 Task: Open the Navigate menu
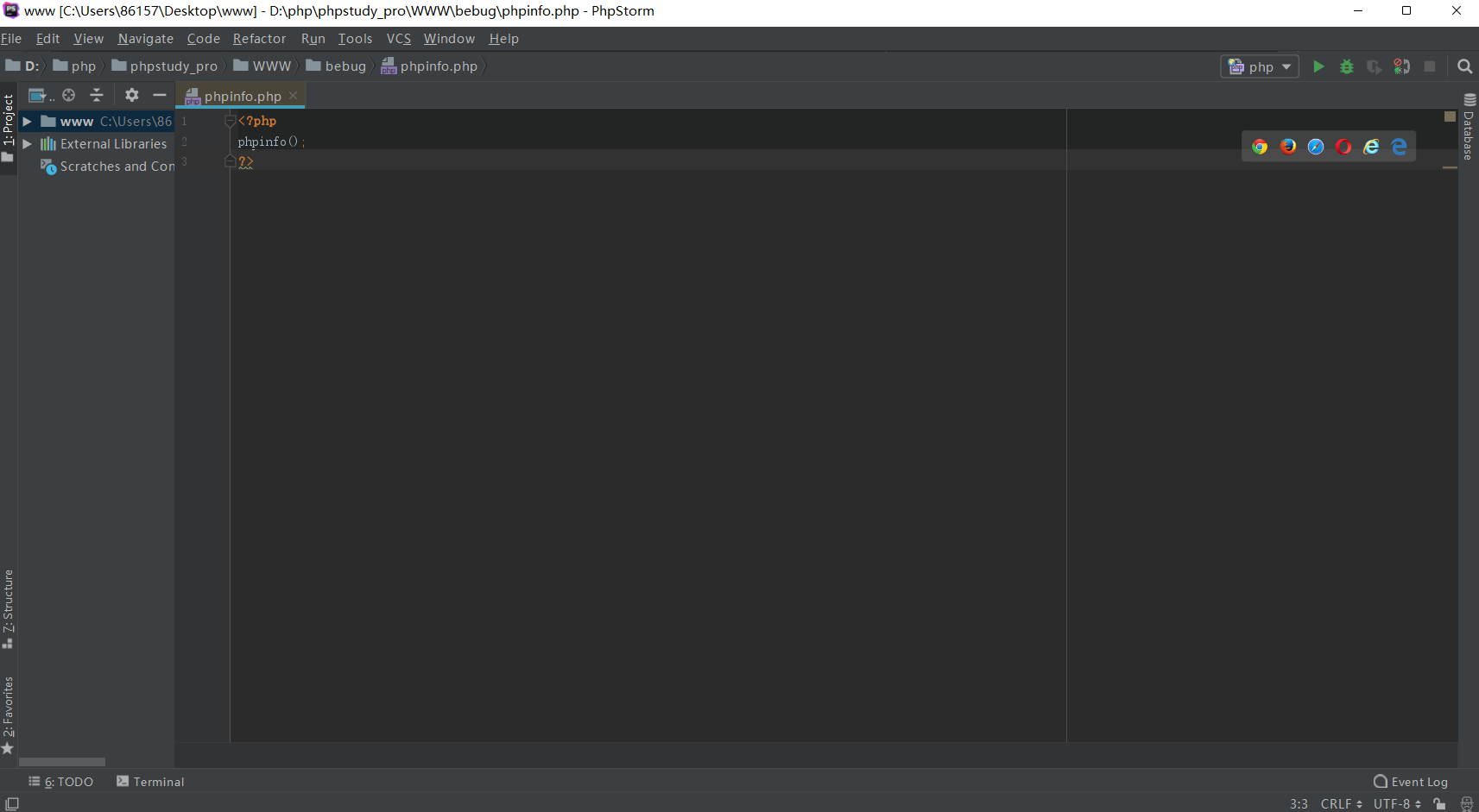[x=145, y=39]
